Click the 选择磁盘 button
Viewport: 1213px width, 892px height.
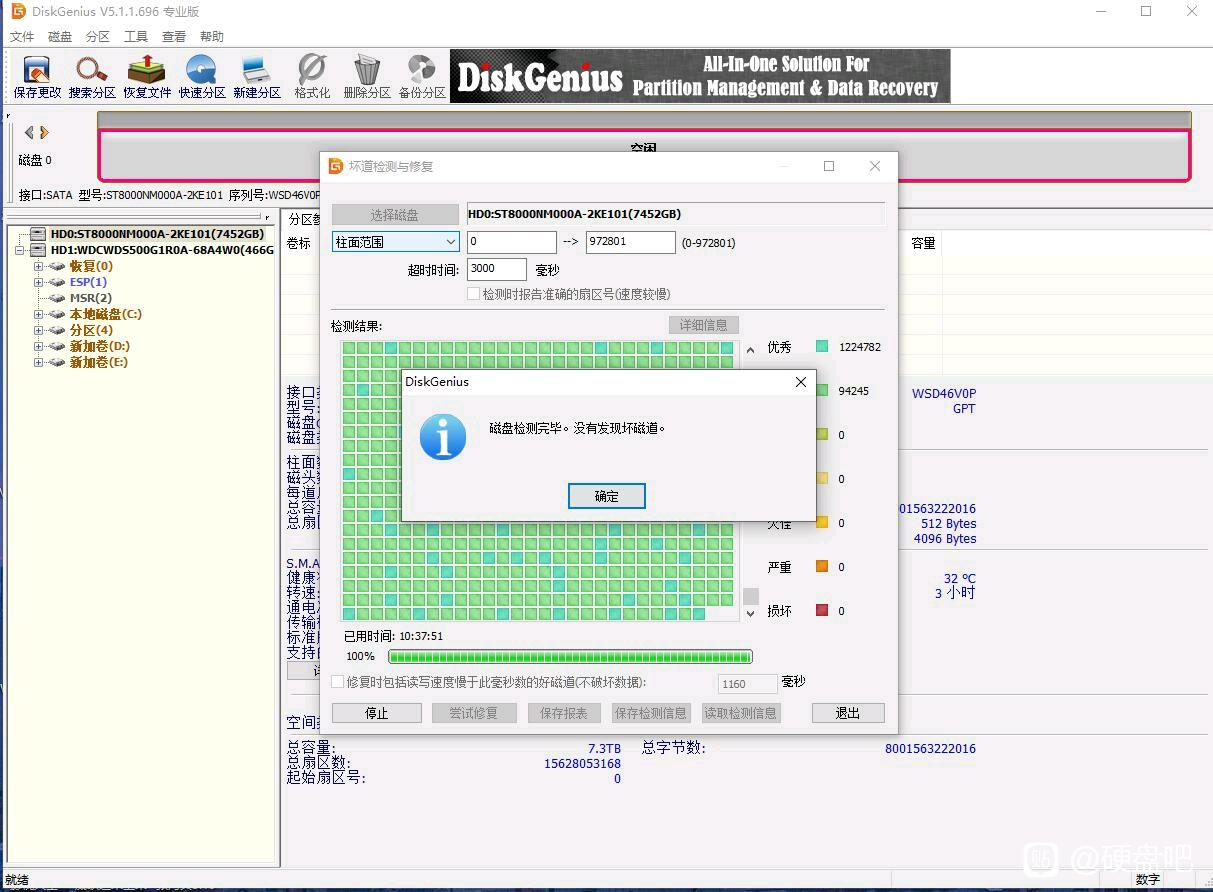394,214
